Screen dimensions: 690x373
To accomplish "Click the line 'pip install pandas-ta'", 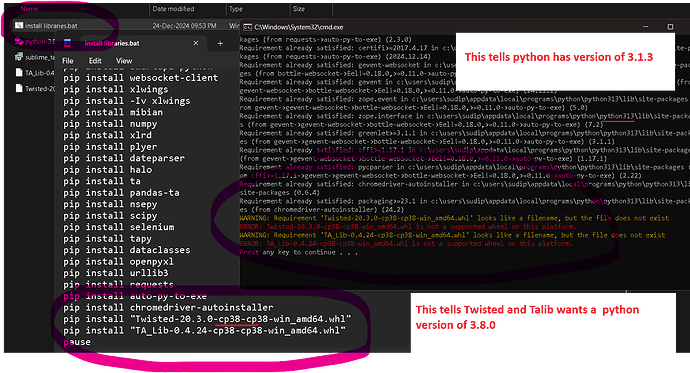I will [121, 193].
